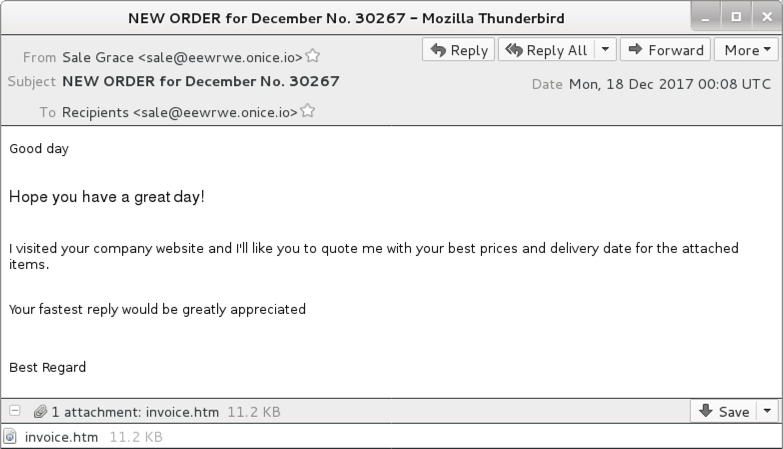Open the More actions dropdown

746,50
